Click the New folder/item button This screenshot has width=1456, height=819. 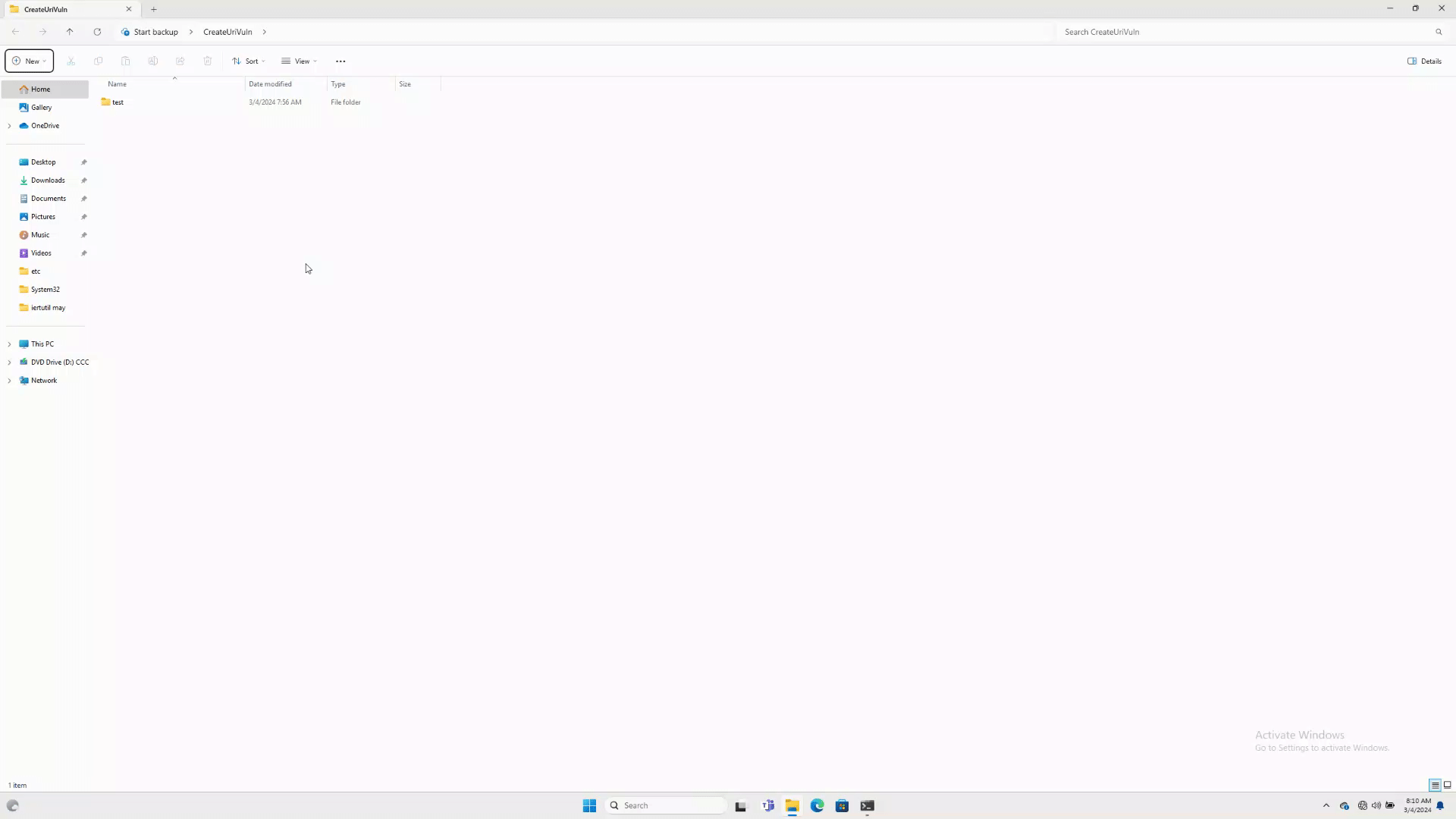29,61
